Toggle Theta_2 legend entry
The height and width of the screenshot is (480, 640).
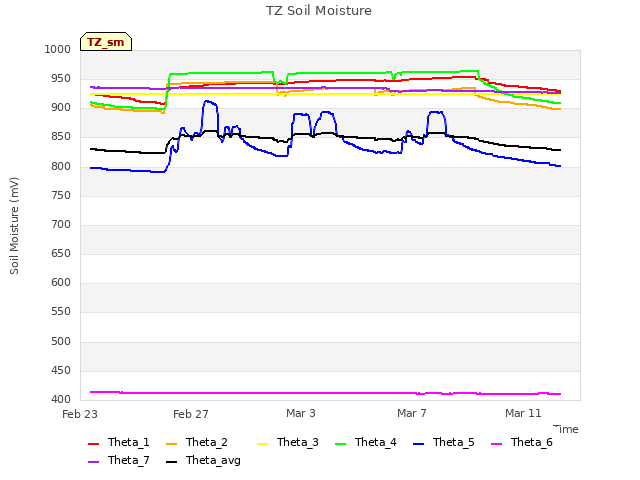(x=197, y=442)
